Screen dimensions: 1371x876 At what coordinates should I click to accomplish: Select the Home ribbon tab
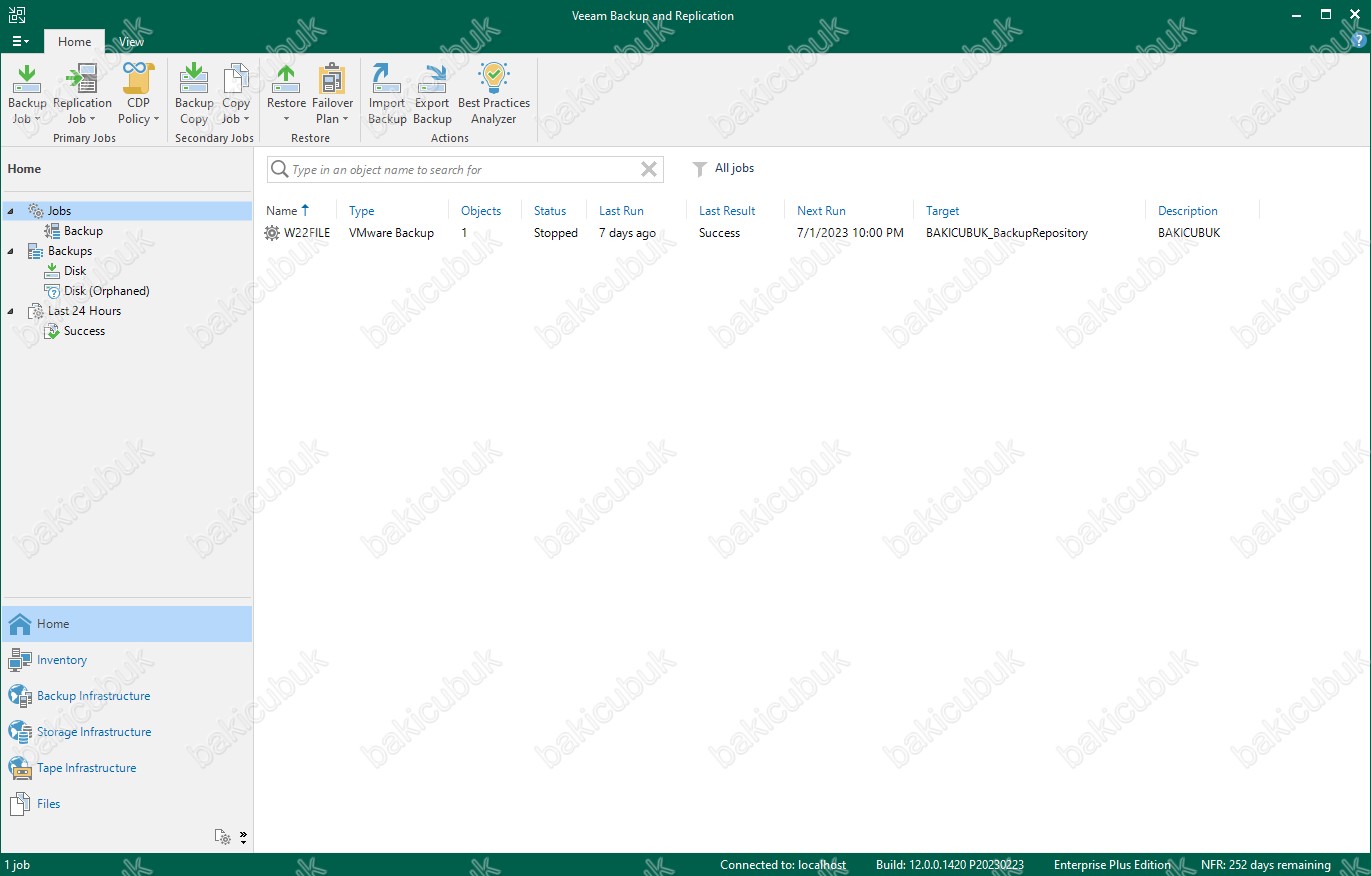[x=74, y=42]
